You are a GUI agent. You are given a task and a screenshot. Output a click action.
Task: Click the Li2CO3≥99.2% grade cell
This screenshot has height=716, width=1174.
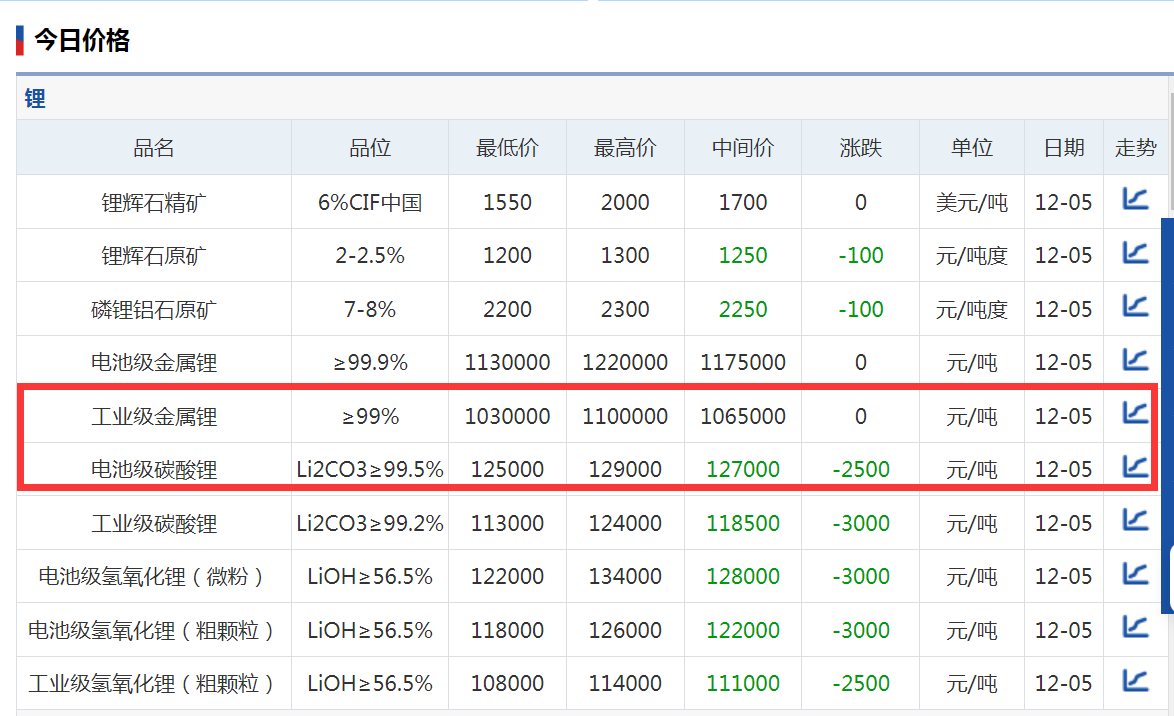click(370, 524)
